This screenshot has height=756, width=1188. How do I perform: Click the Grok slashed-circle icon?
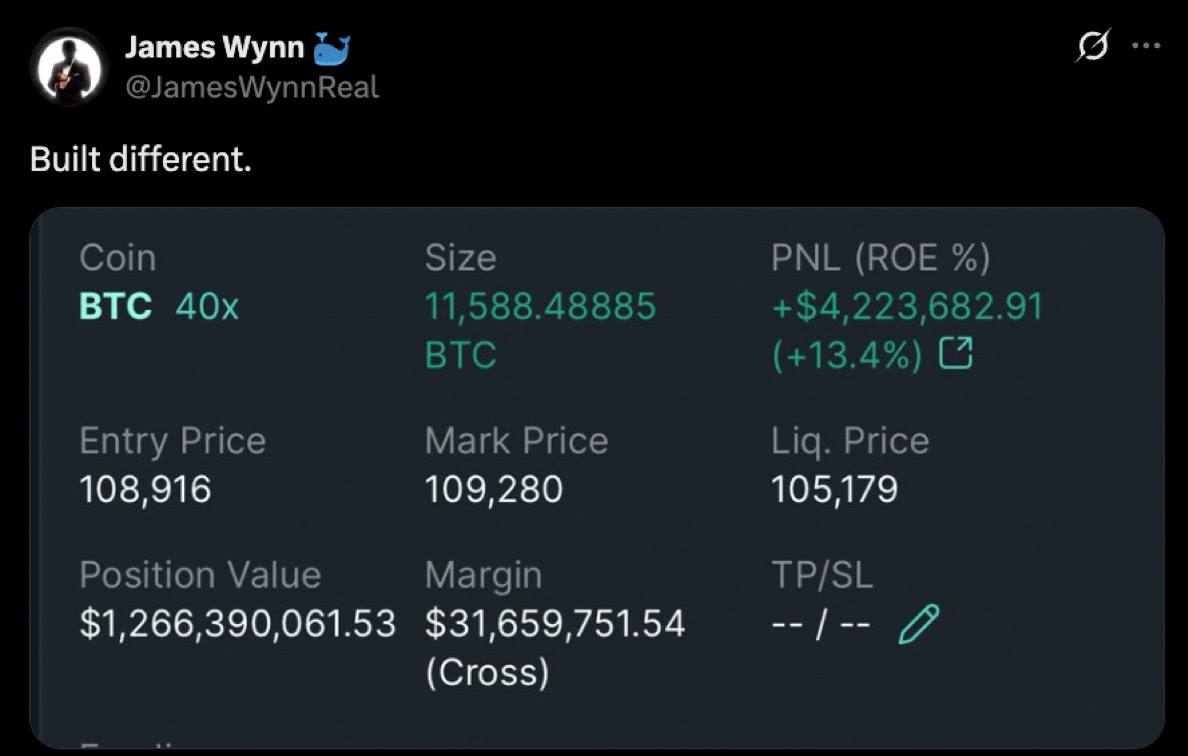pos(1093,45)
